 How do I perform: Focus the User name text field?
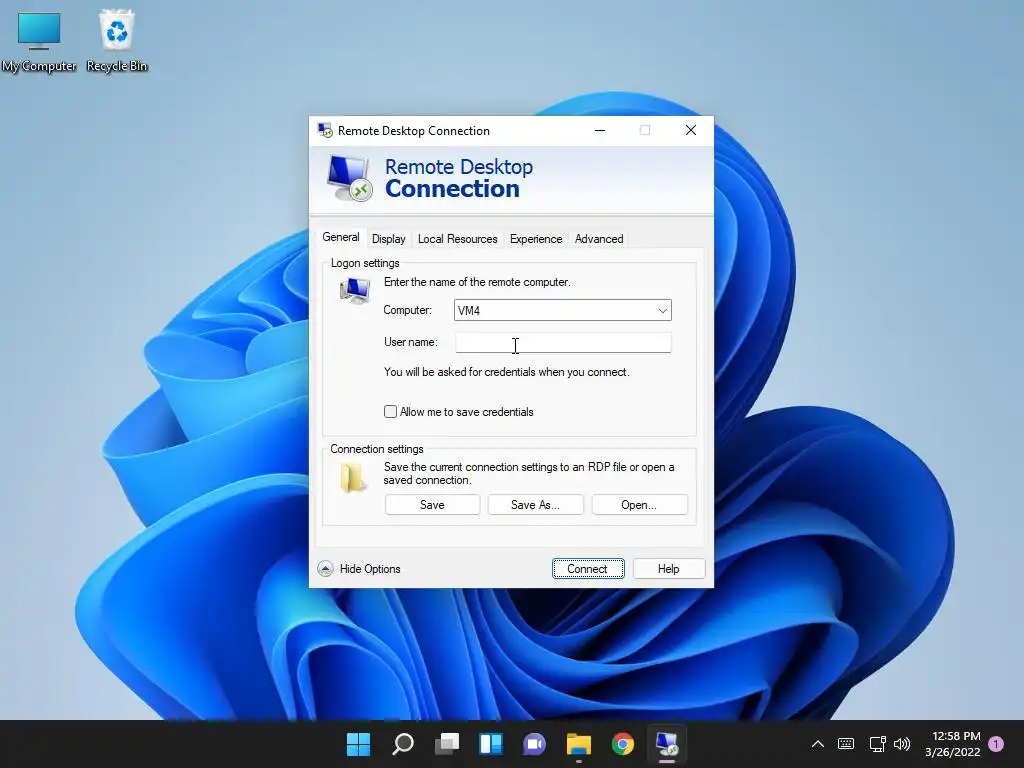tap(562, 342)
